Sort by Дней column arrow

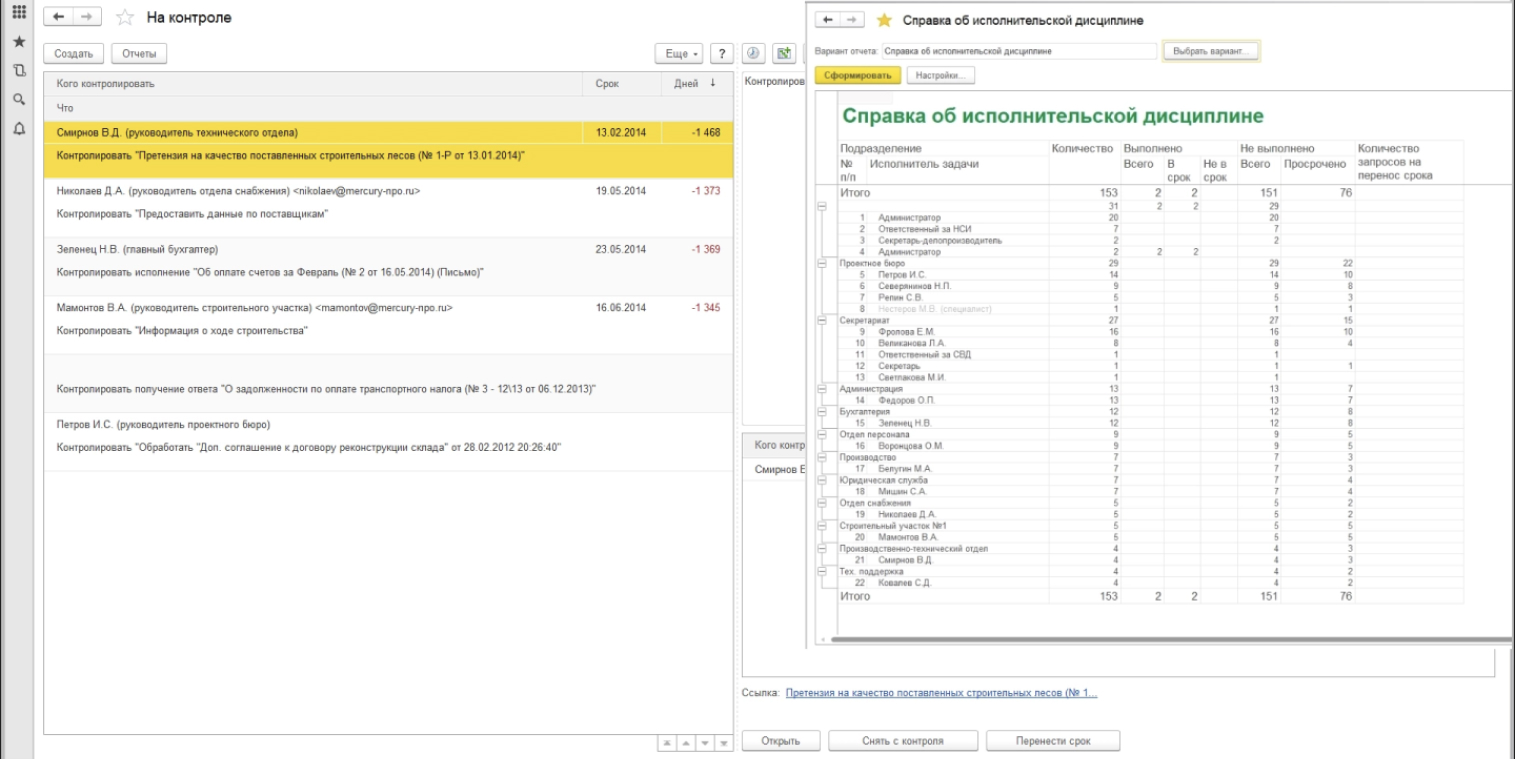[713, 84]
